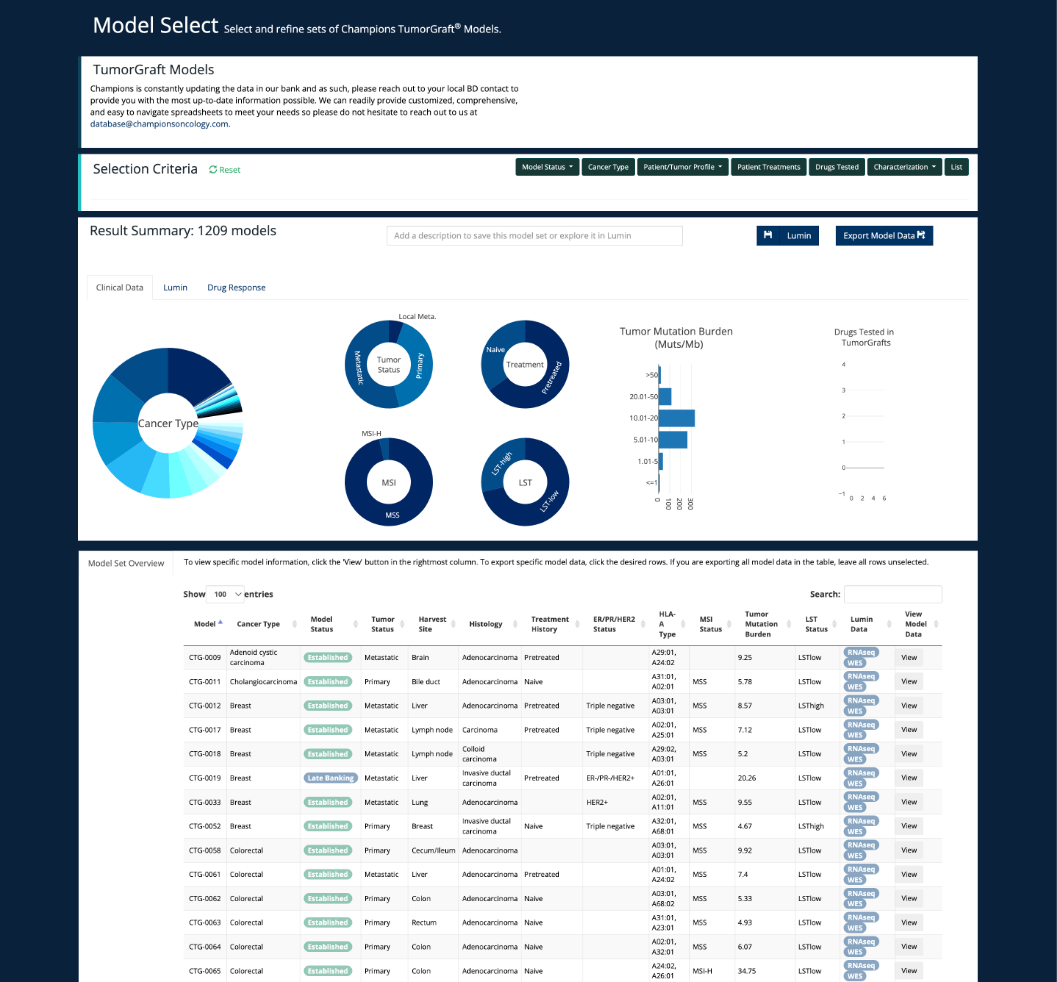1057x982 pixels.
Task: Sort by the Treatment History column
Action: (551, 624)
